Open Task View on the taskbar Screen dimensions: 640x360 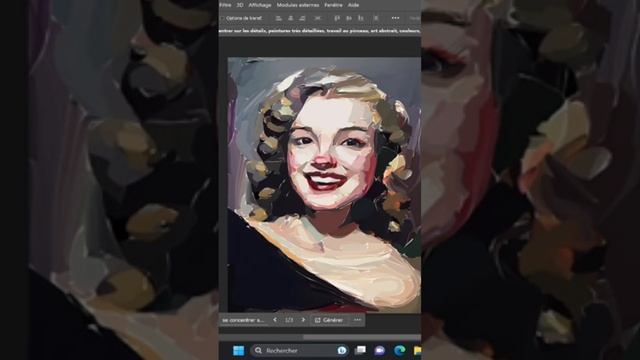point(360,351)
